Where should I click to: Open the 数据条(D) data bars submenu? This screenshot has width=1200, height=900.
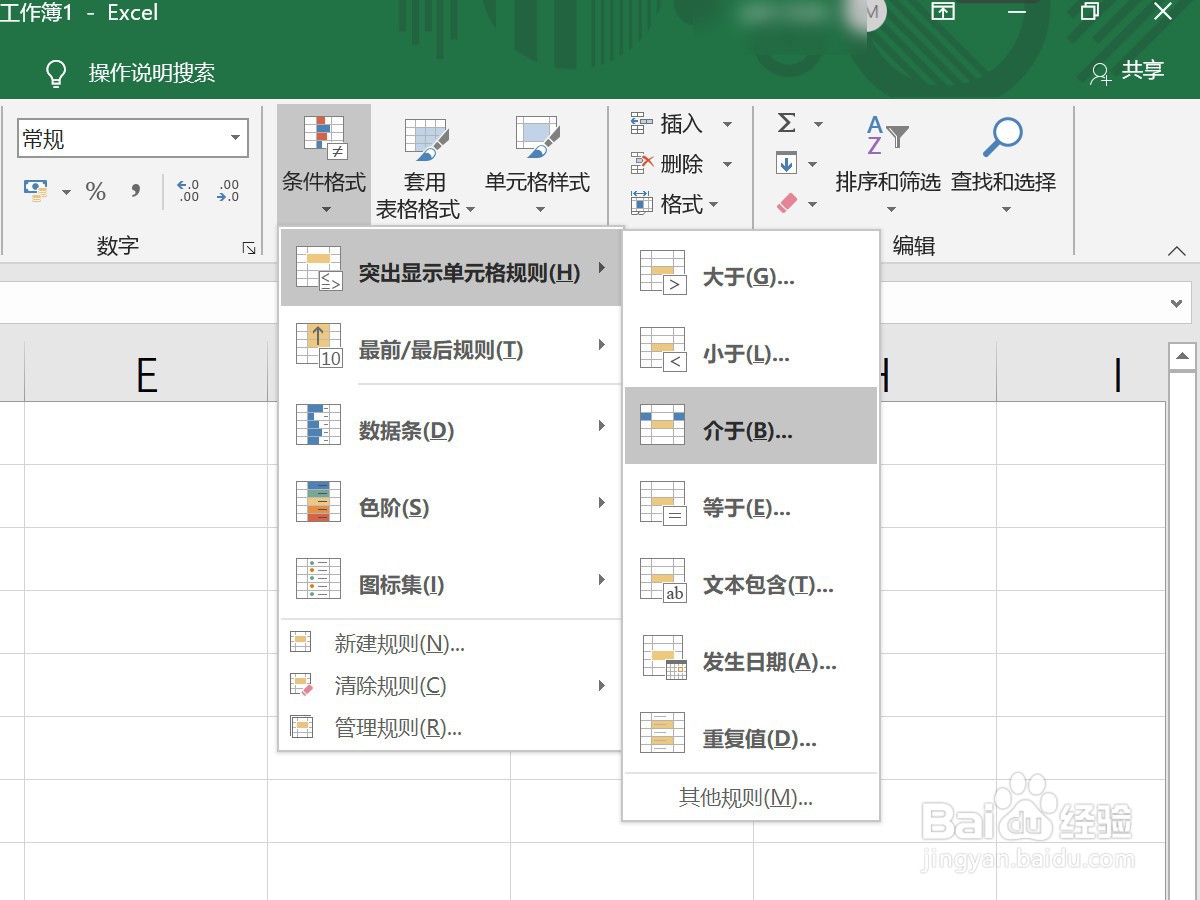[450, 426]
